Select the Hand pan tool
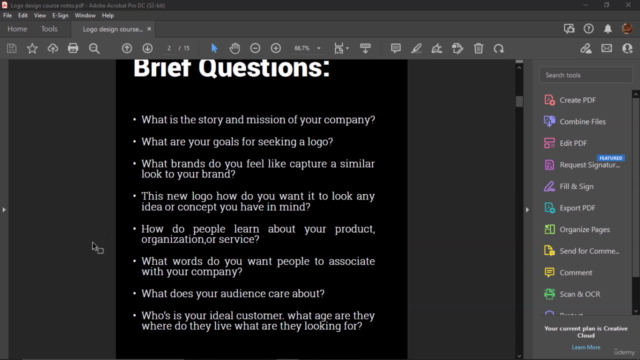Screen dimensions: 640x360 [235, 49]
